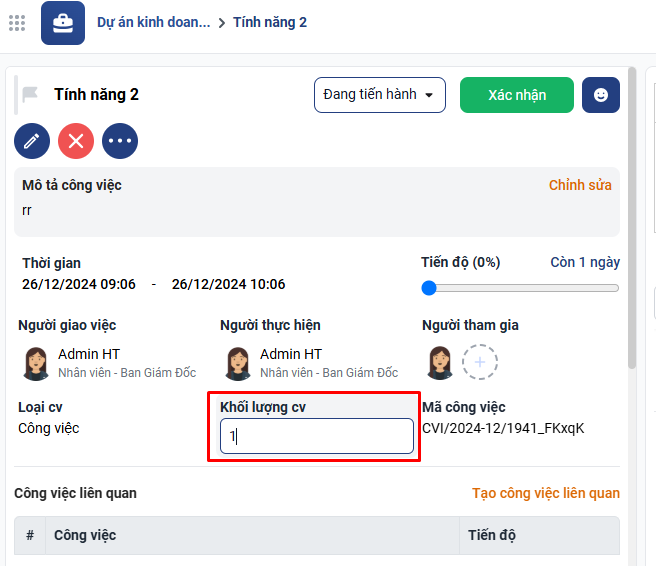Screen dimensions: 656x566
Task: Click the briefcase project app icon
Action: click(x=62, y=23)
